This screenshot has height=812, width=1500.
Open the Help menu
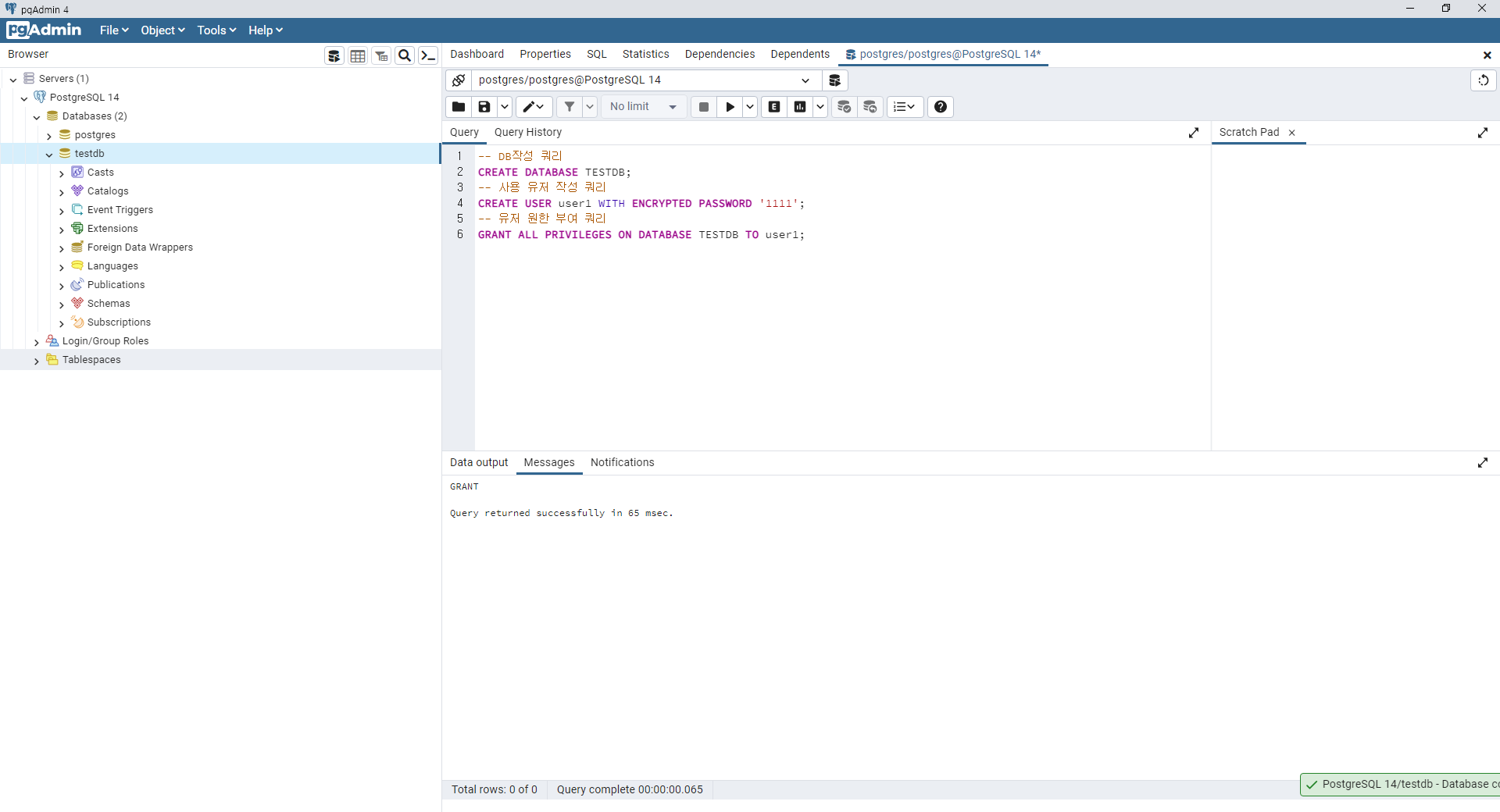[x=266, y=30]
